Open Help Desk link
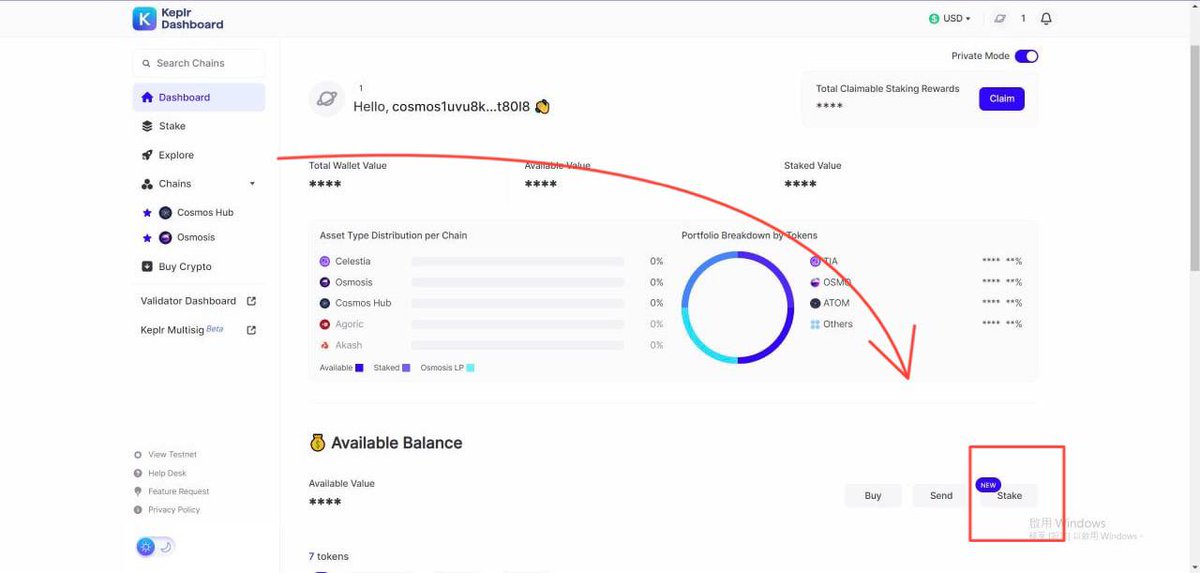The image size is (1200, 573). 167,473
